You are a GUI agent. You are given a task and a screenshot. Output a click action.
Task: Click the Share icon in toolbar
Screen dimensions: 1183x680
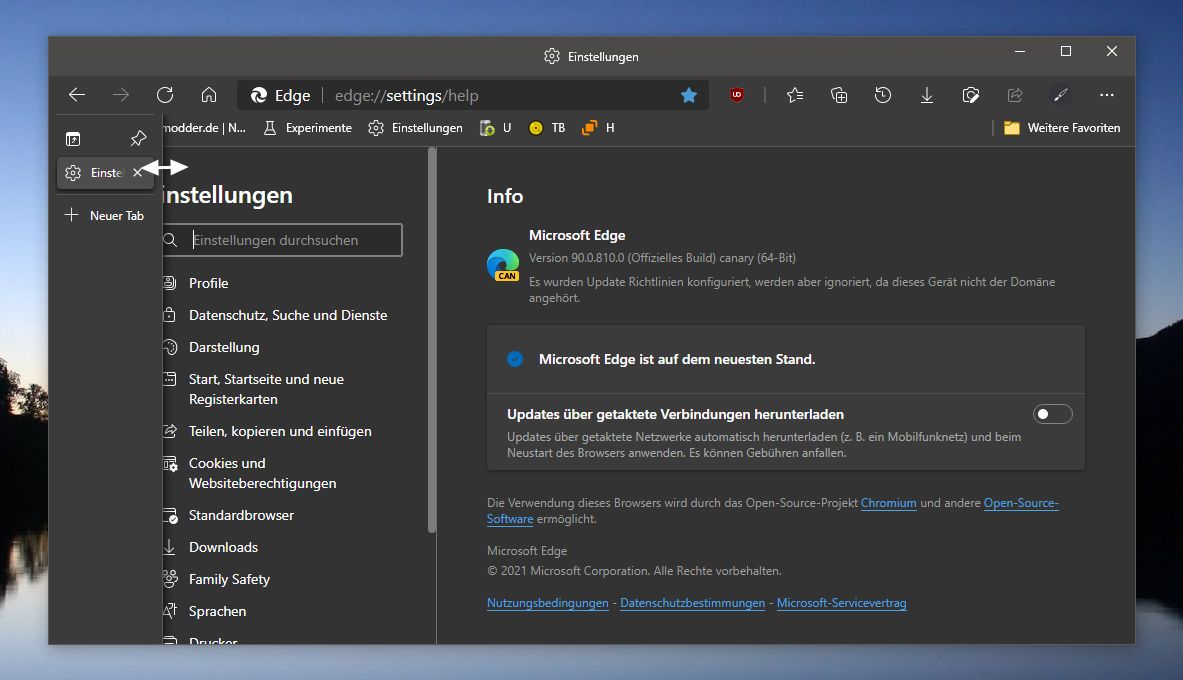(x=1016, y=95)
